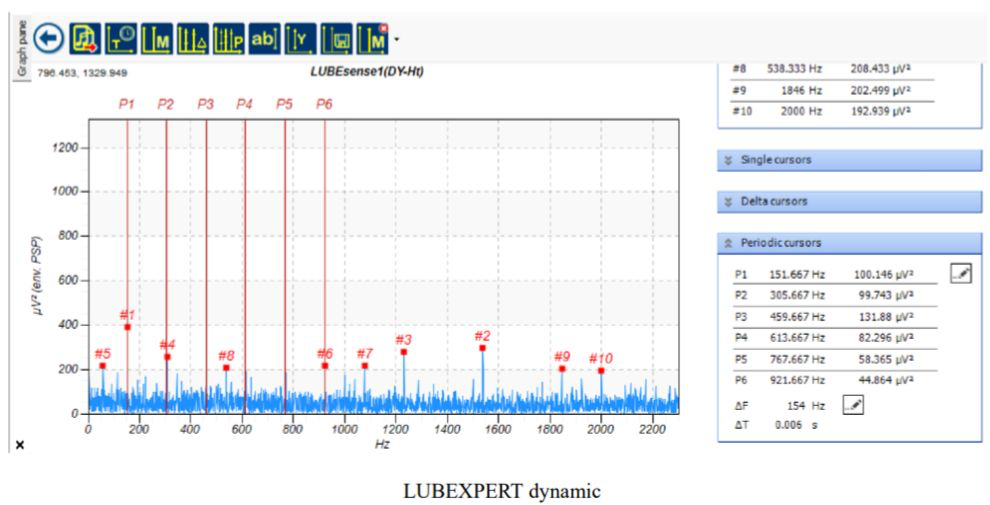Click the graph title LUBEsense1(DY-Ht)
The width and height of the screenshot is (990, 505).
coord(367,72)
